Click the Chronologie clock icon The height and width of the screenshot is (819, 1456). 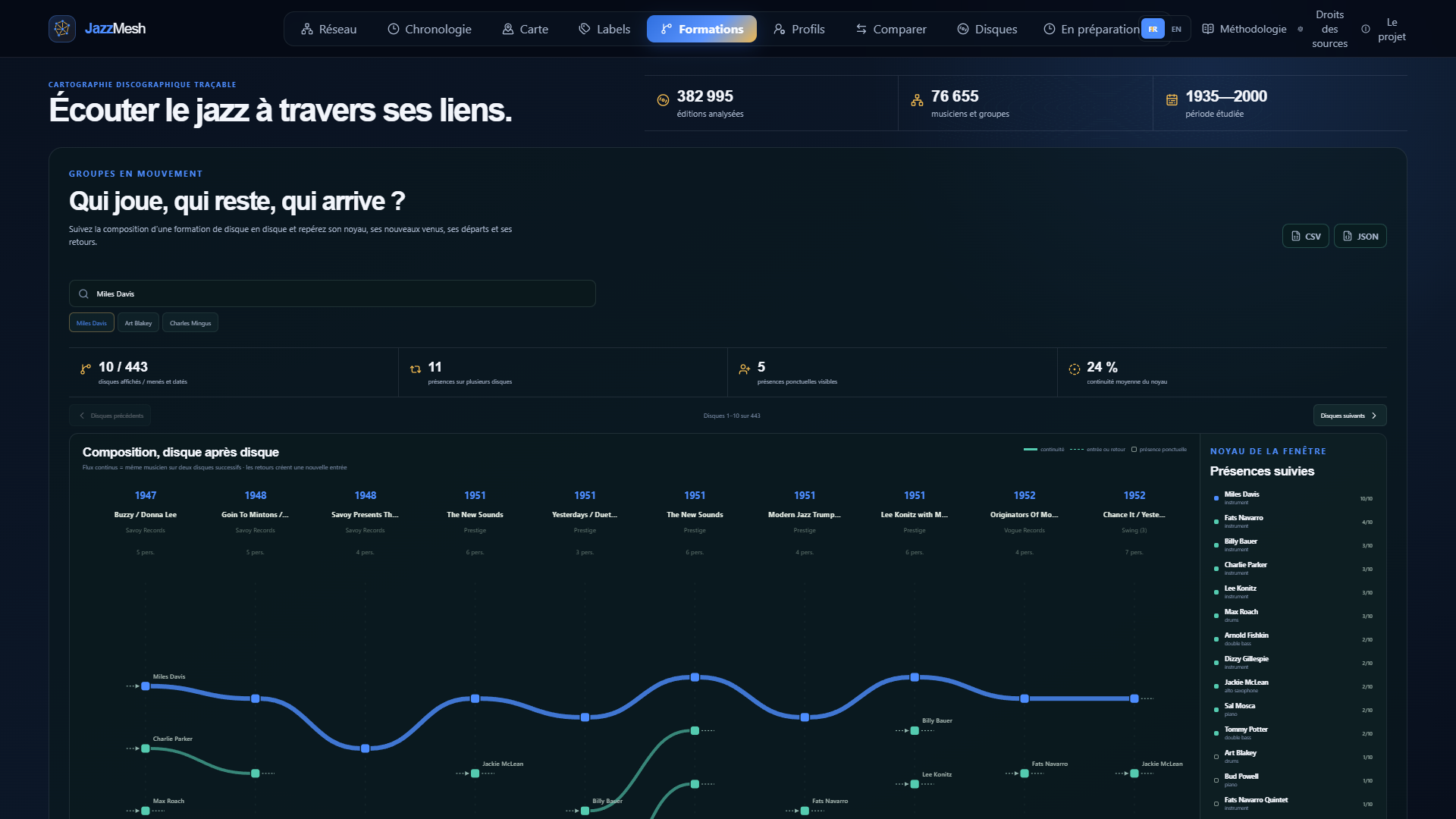tap(394, 29)
